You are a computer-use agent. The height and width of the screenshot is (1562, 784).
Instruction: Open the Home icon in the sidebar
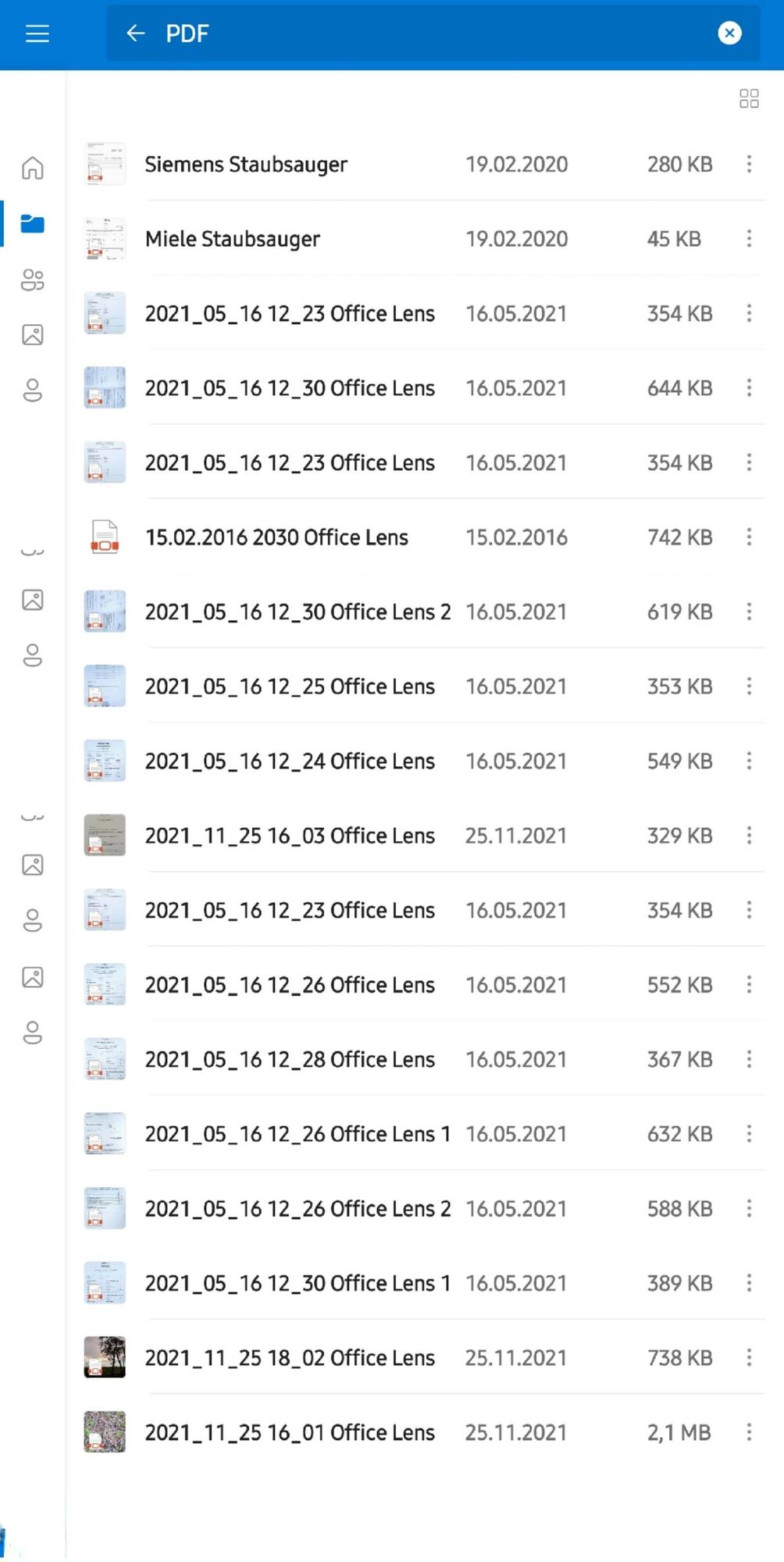(33, 168)
